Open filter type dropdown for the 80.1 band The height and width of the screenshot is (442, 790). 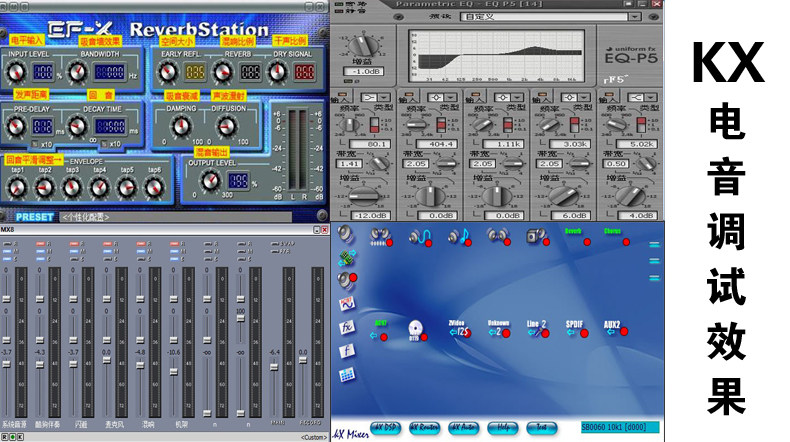tap(384, 97)
